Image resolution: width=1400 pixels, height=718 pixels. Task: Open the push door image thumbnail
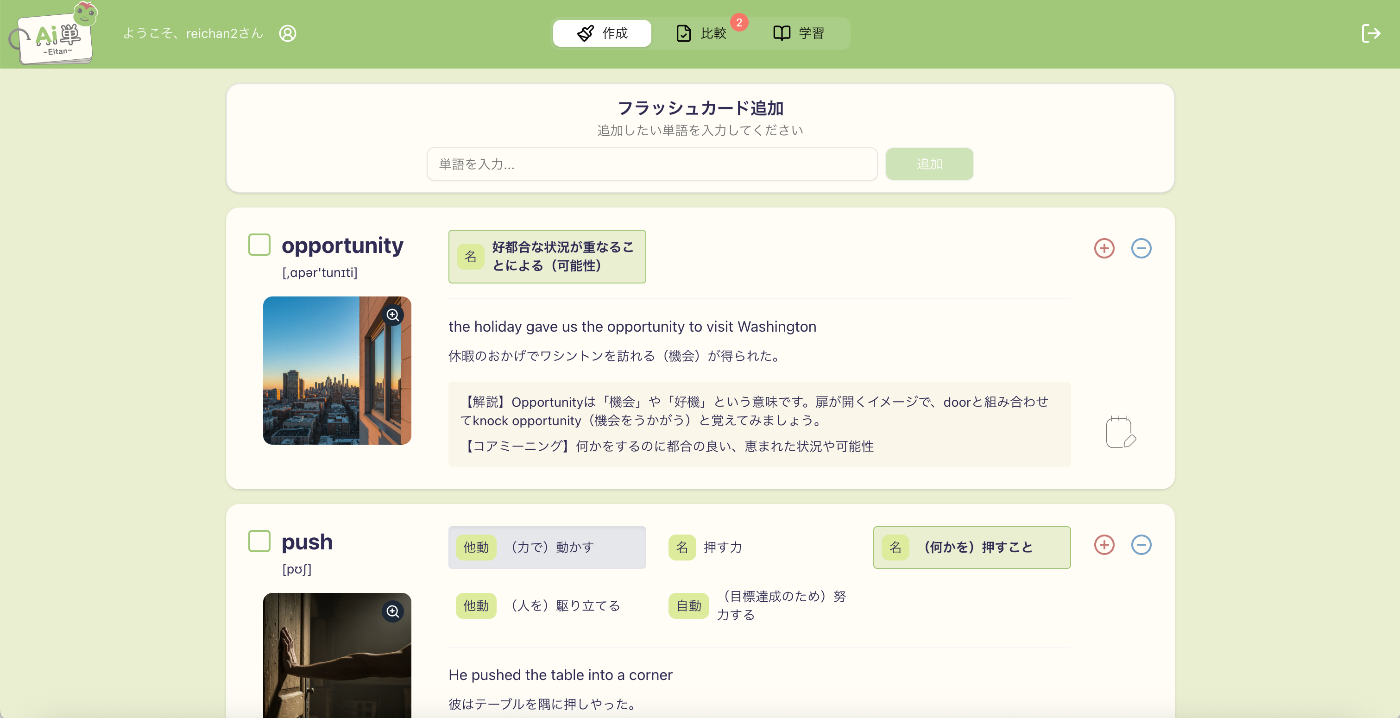tap(337, 655)
